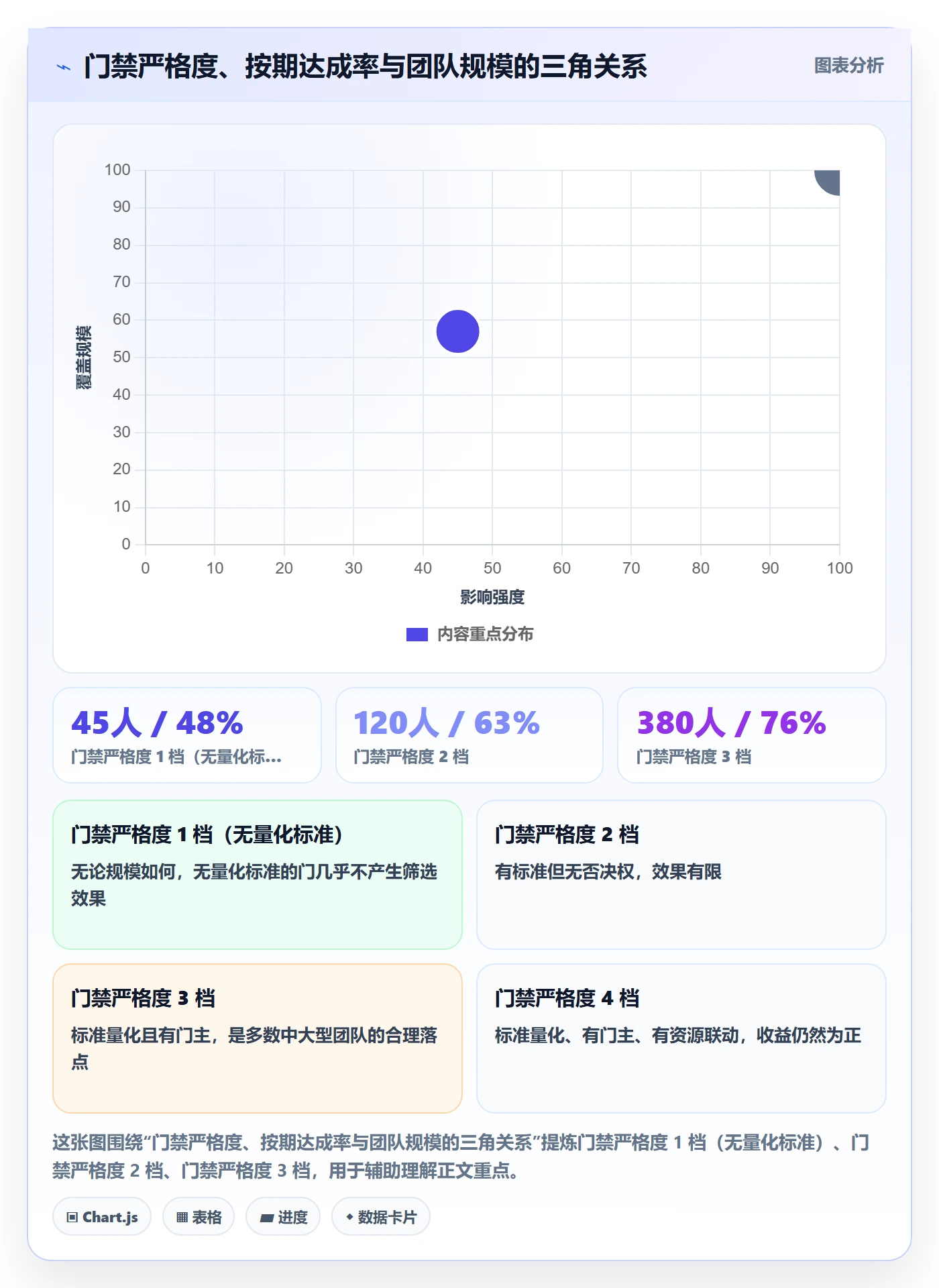Click 有标准但无否决权，效果有限 description text
This screenshot has width=939, height=1288.
tap(608, 872)
